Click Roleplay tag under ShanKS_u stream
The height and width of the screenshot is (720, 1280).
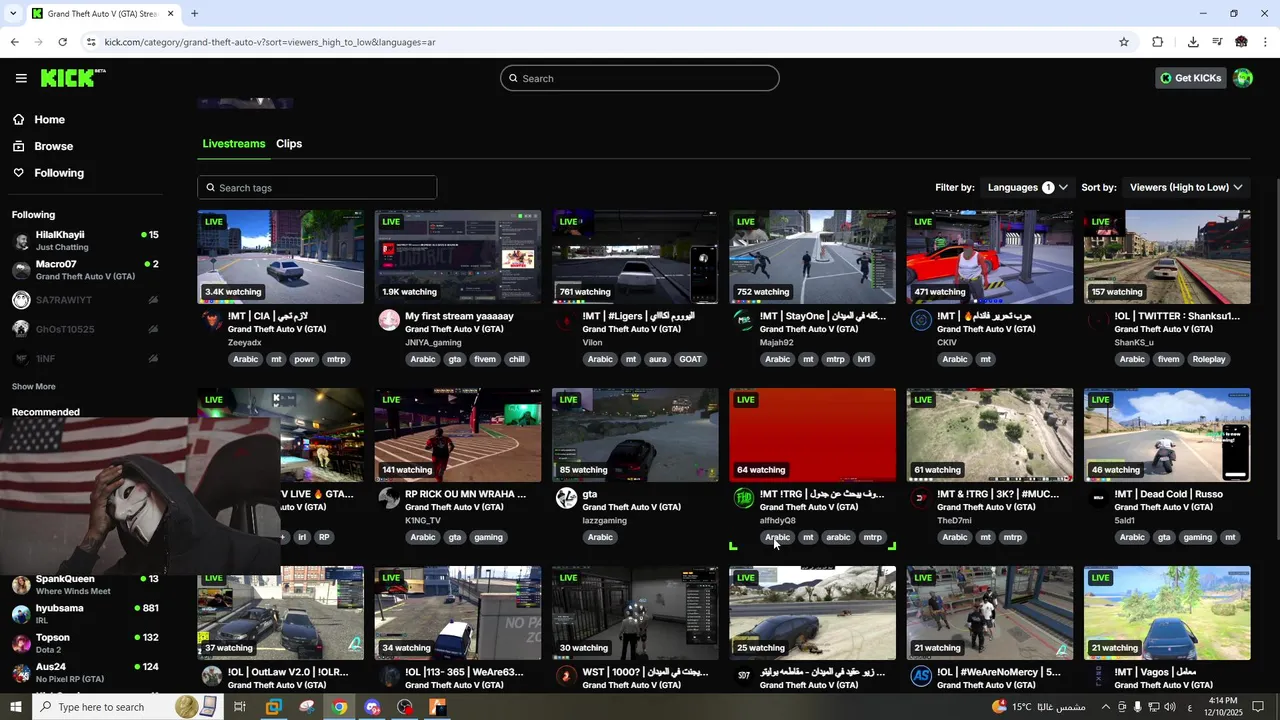coord(1208,359)
